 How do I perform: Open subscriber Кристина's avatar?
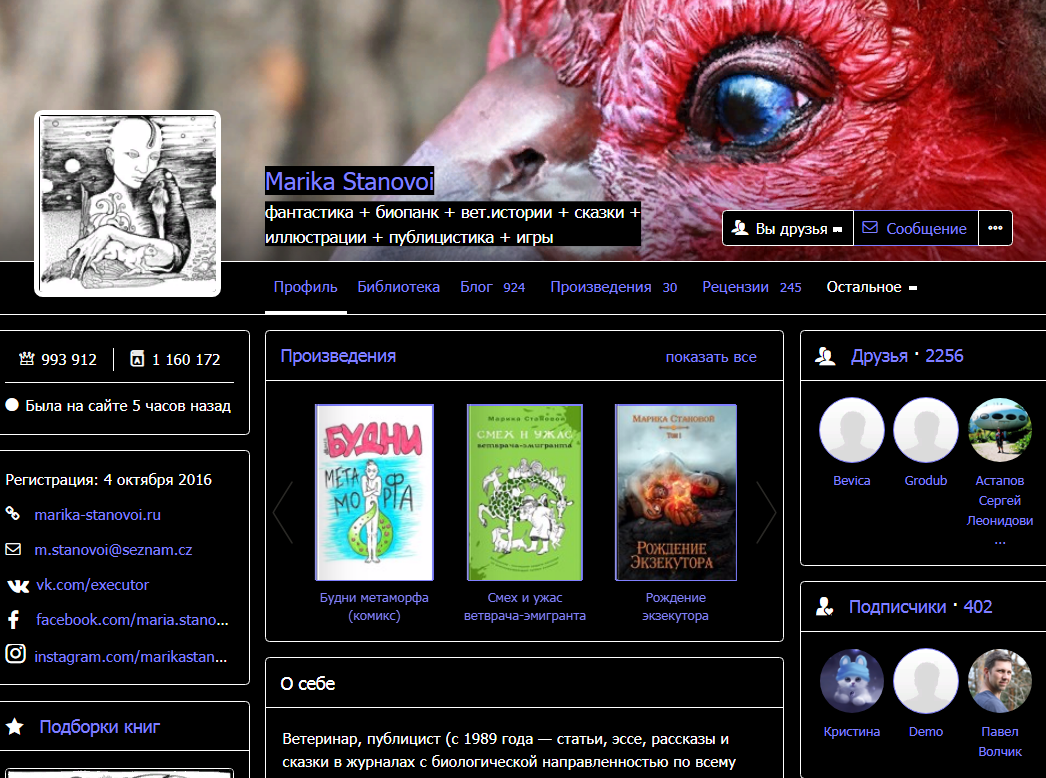(x=852, y=681)
